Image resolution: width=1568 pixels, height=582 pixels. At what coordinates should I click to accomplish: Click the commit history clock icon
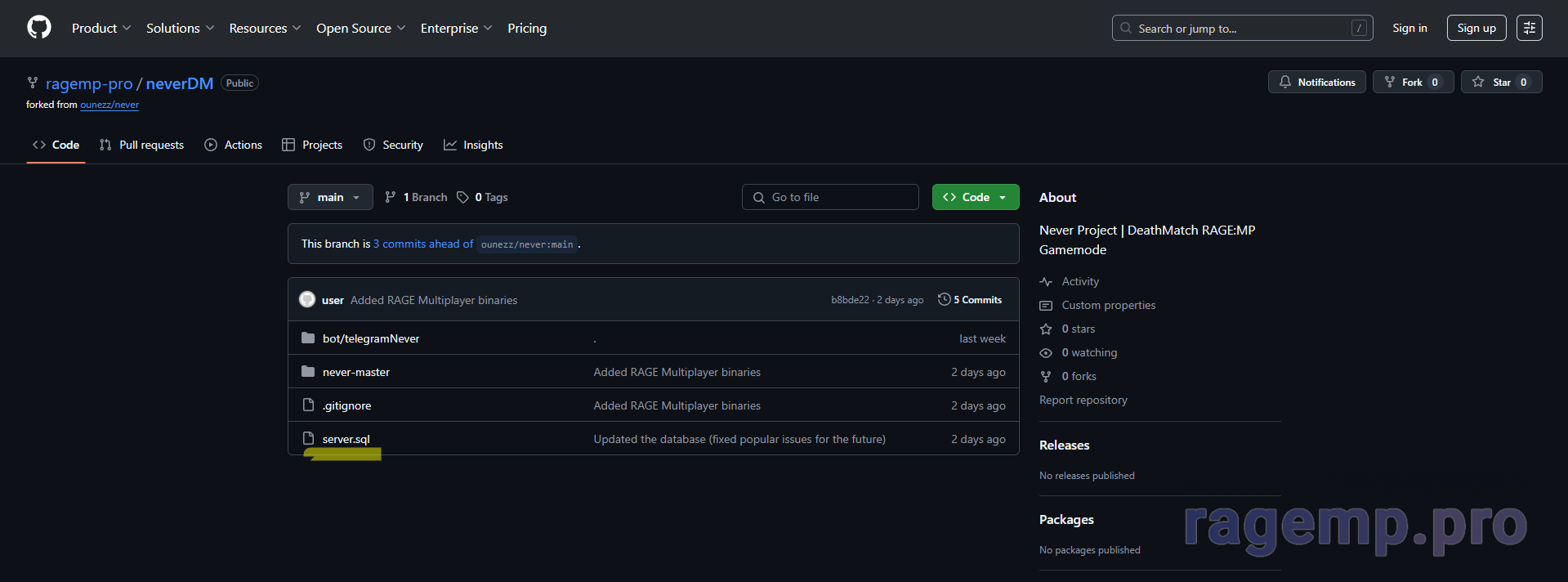coord(944,299)
